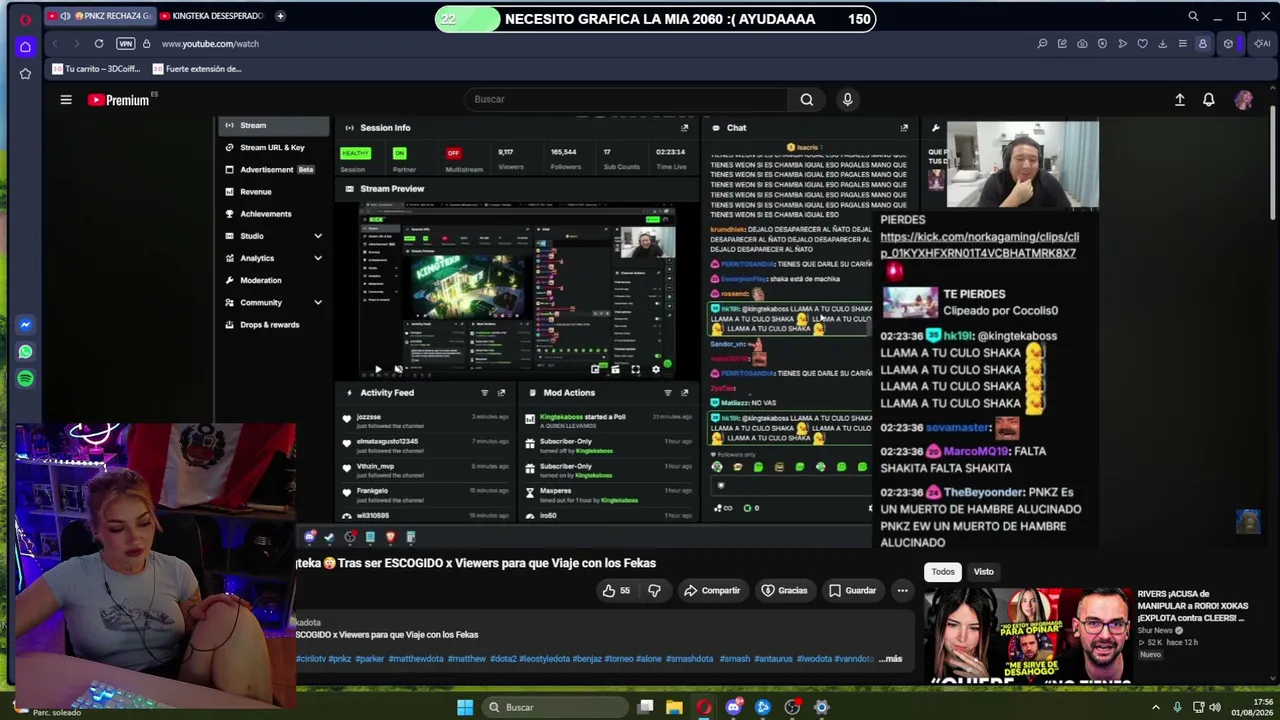Image resolution: width=1280 pixels, height=720 pixels.
Task: Pop out the Chat panel
Action: [x=904, y=128]
